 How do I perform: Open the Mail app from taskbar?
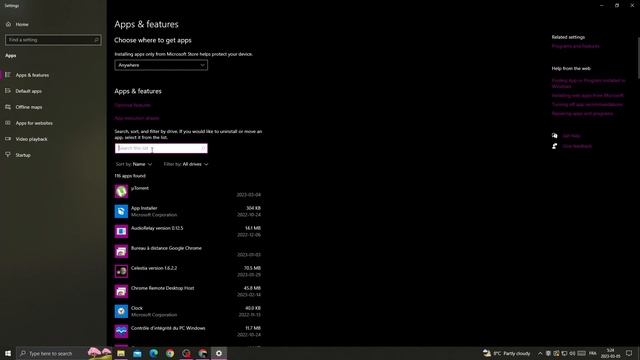(x=137, y=353)
